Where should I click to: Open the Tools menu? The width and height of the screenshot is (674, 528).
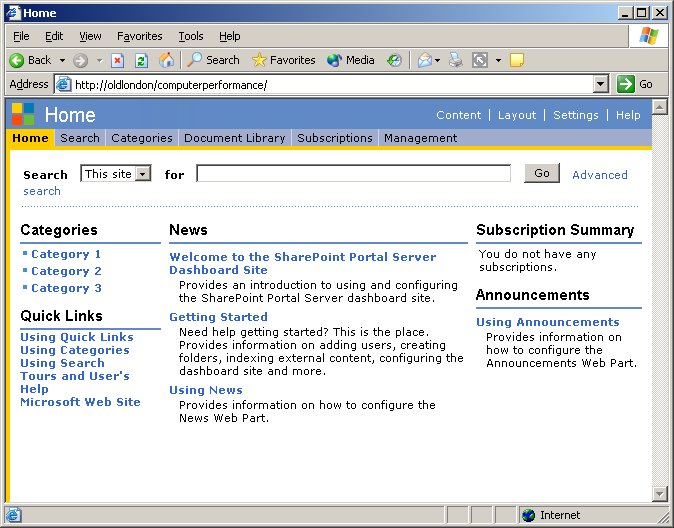(x=191, y=36)
